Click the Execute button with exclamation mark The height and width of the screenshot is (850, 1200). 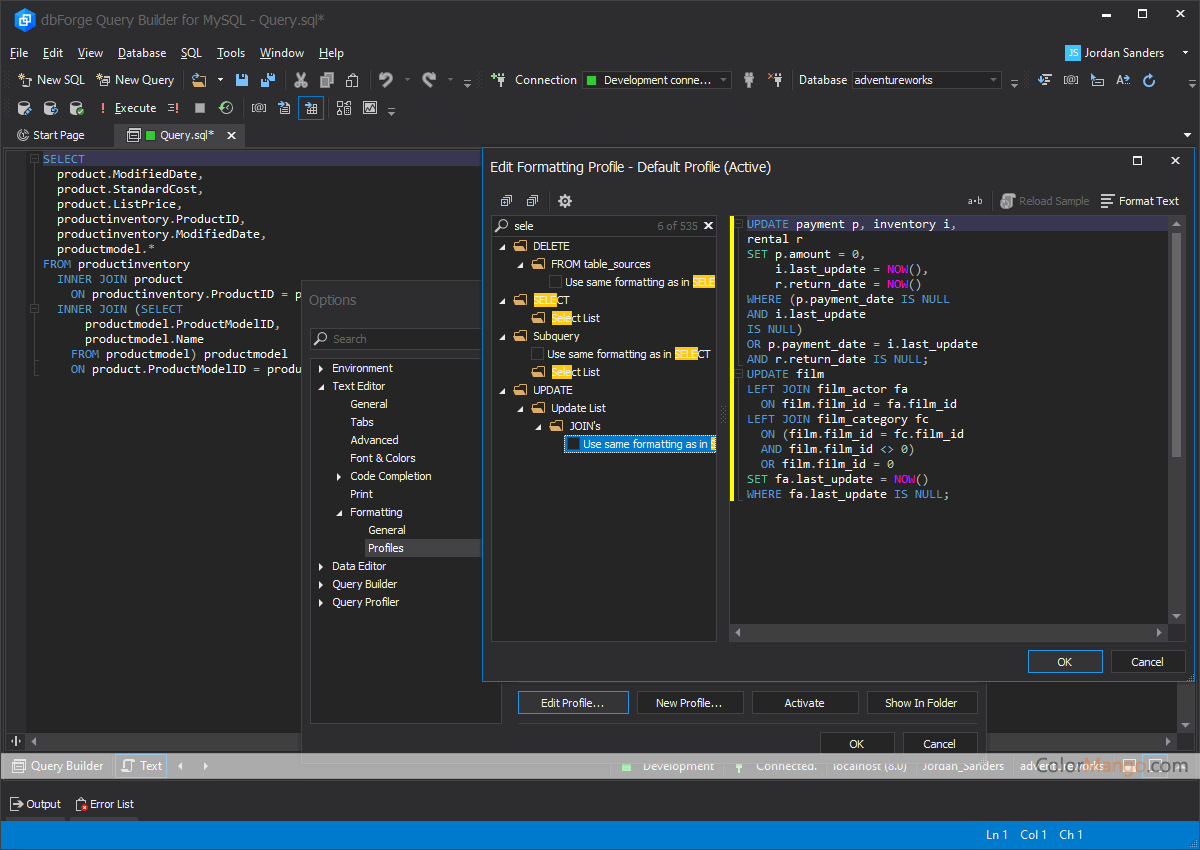(127, 108)
